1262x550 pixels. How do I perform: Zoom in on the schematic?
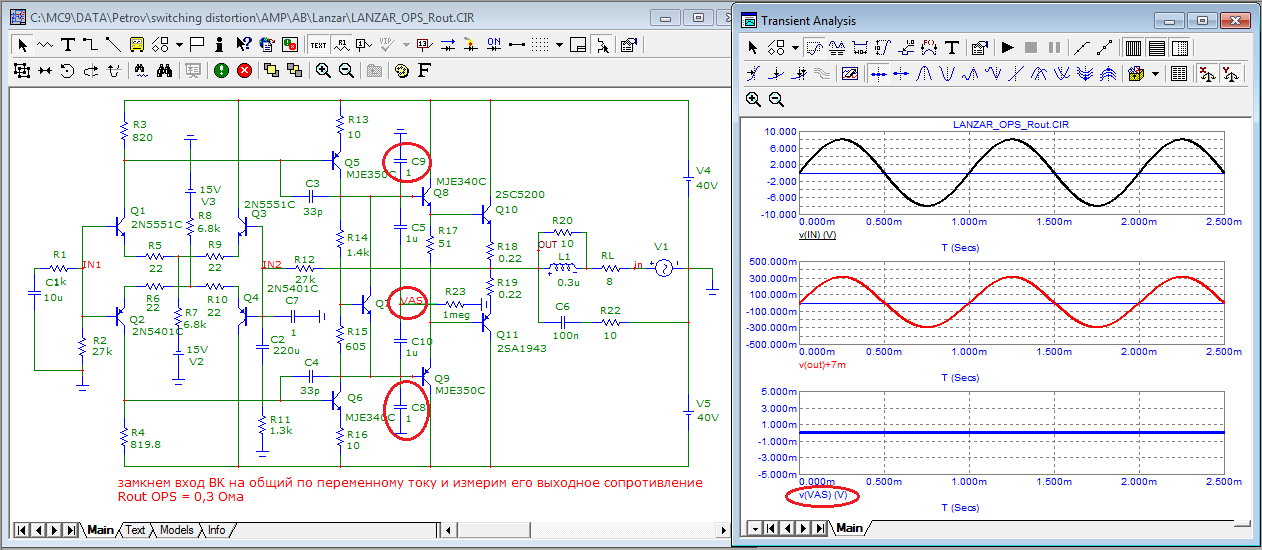point(323,71)
